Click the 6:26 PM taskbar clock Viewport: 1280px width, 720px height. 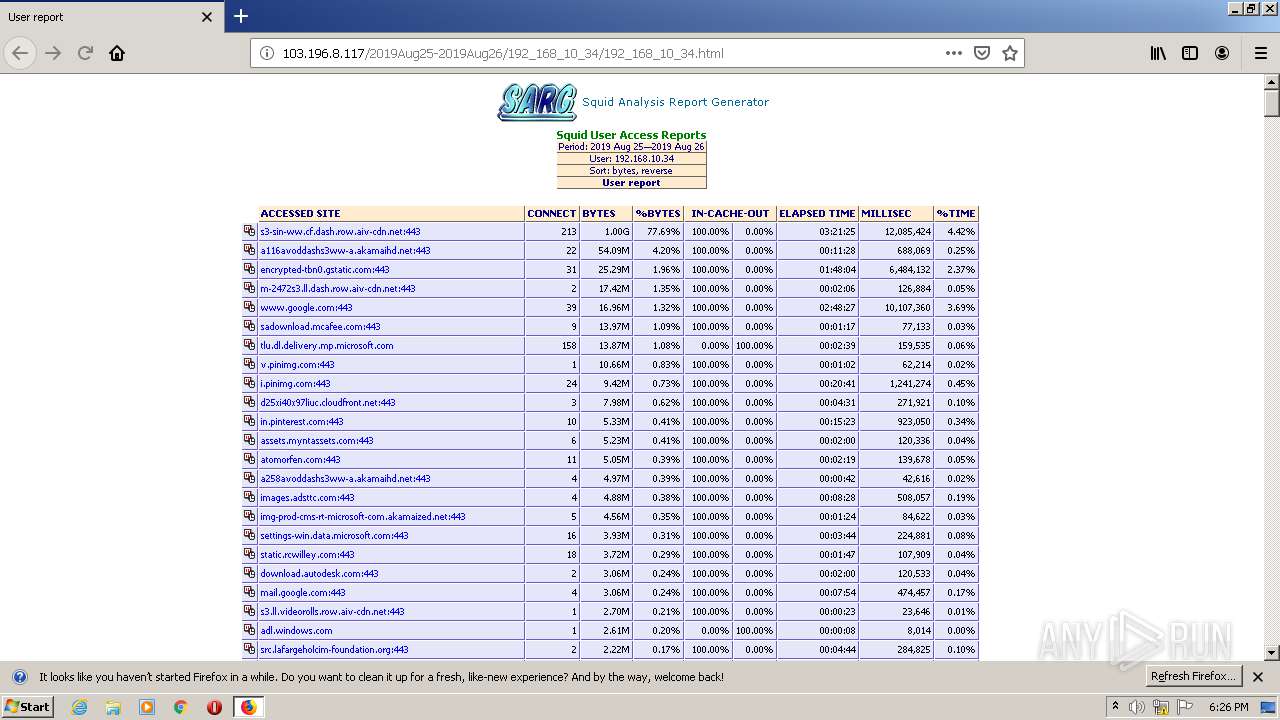(x=1228, y=707)
